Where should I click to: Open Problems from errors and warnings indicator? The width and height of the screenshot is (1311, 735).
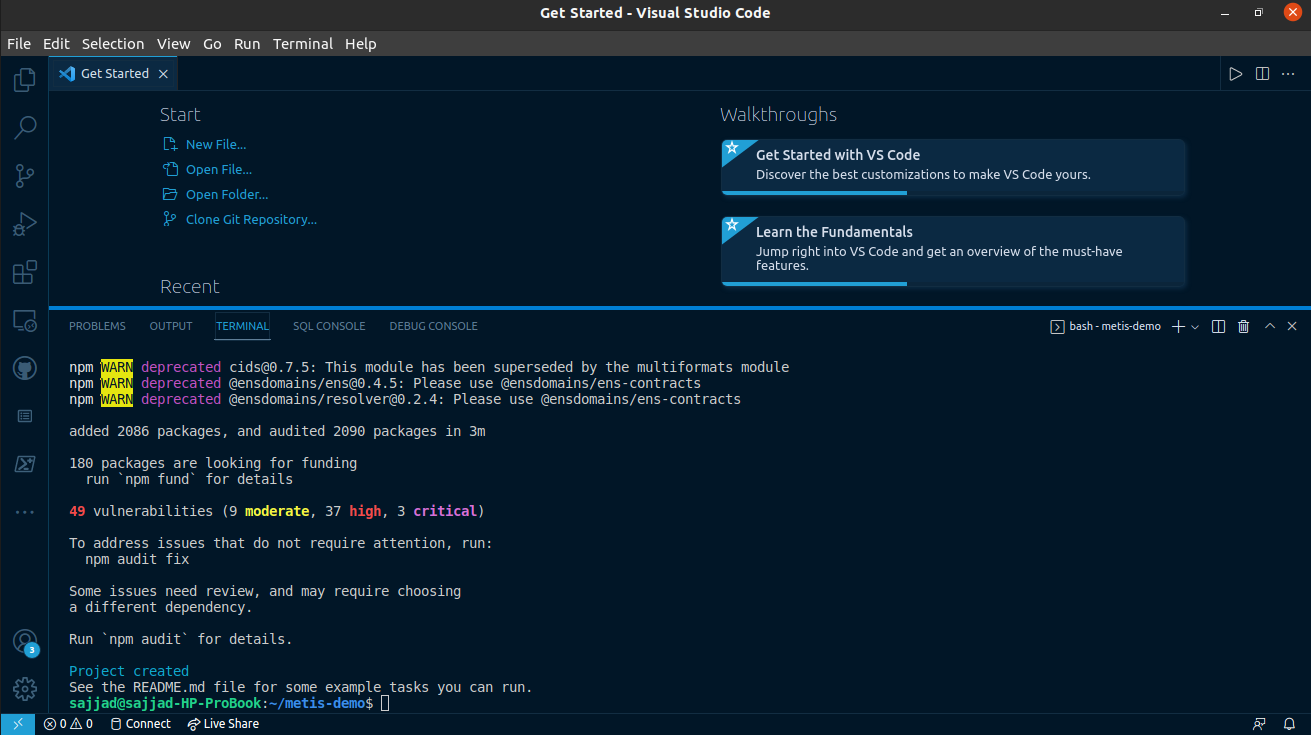(x=68, y=724)
